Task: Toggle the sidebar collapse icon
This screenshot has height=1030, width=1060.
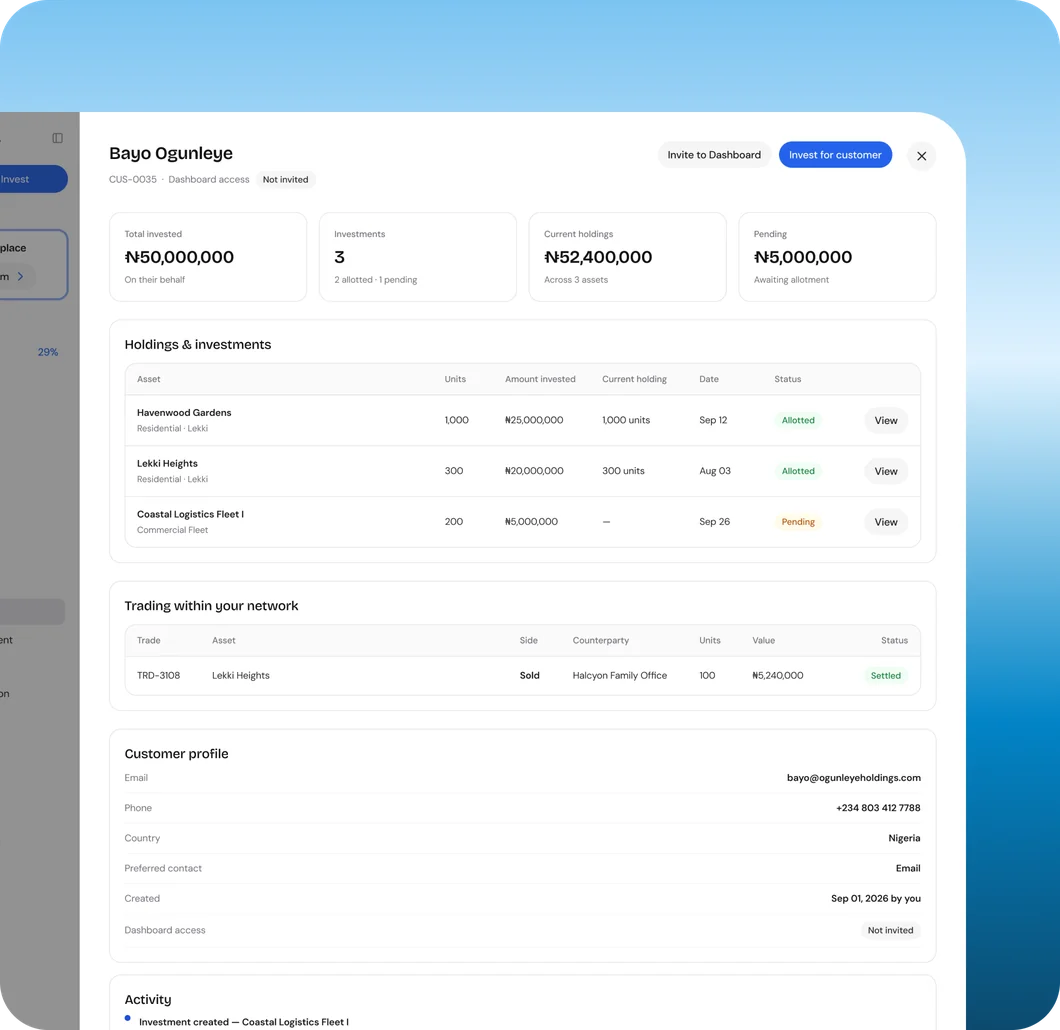Action: click(x=57, y=138)
